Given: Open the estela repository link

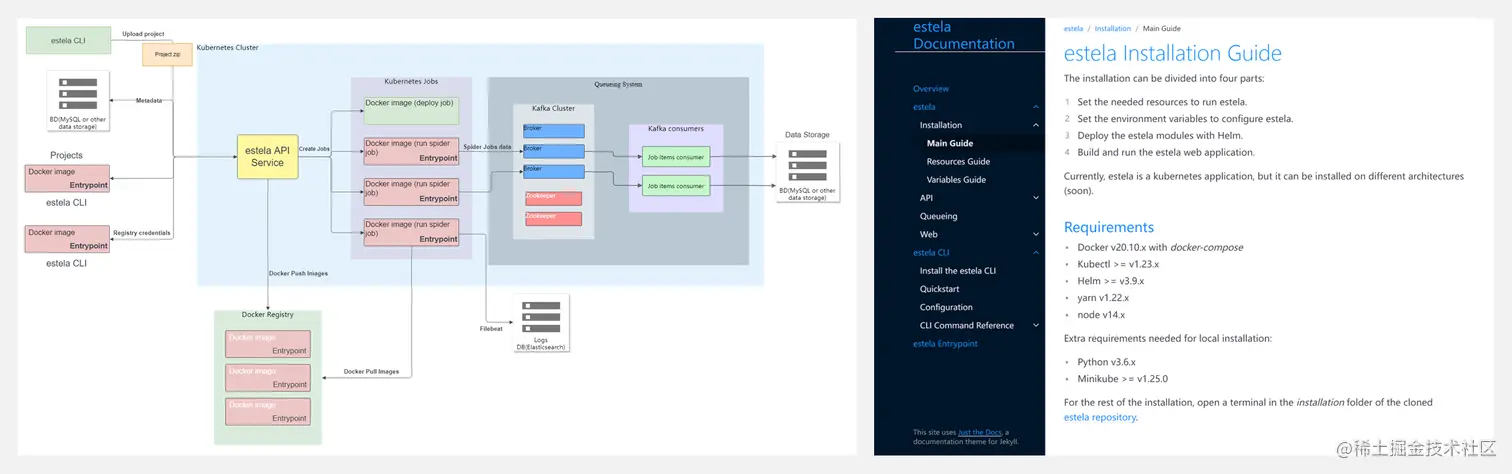Looking at the screenshot, I should pyautogui.click(x=1099, y=417).
